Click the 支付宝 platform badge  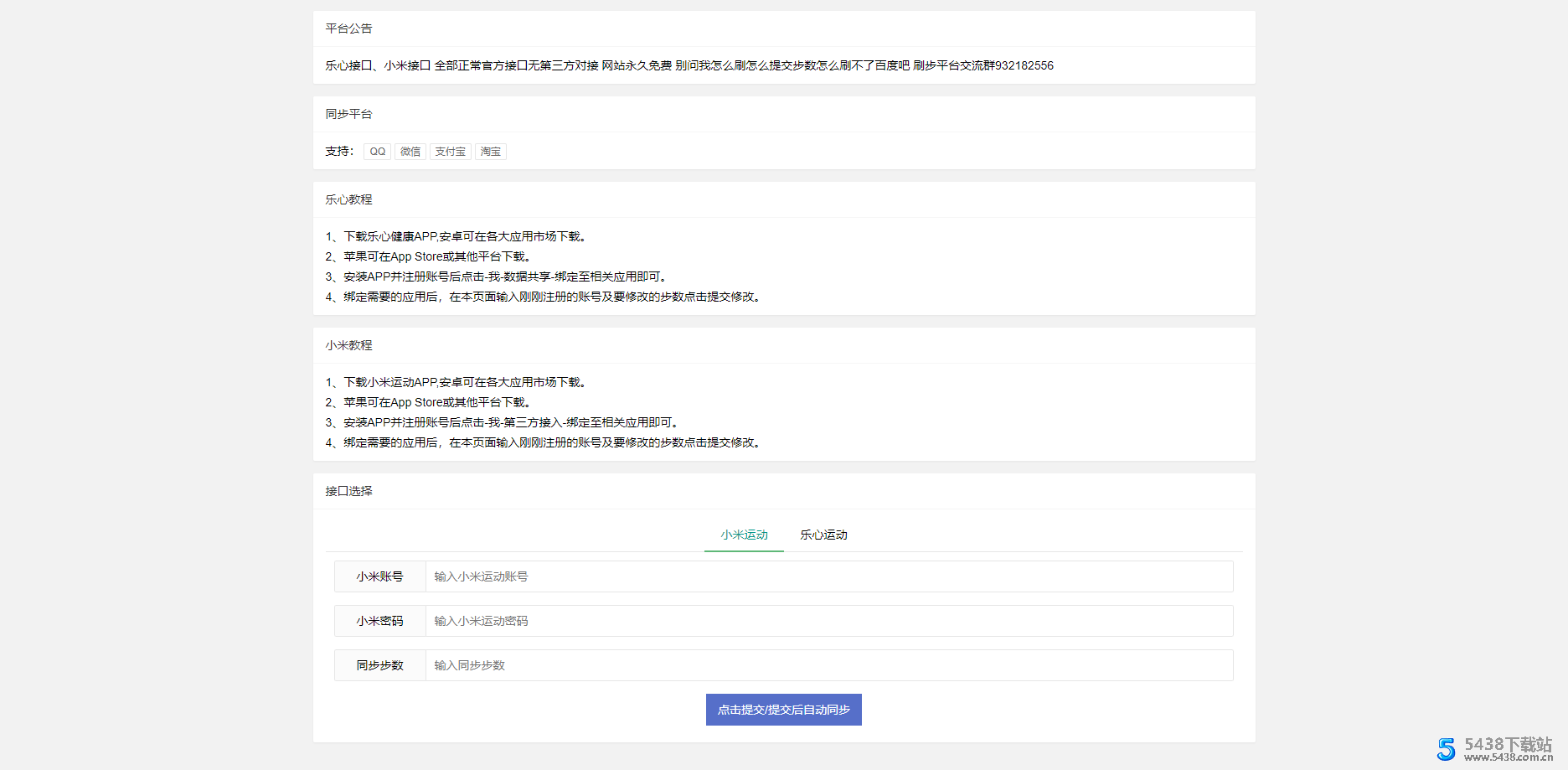(450, 151)
